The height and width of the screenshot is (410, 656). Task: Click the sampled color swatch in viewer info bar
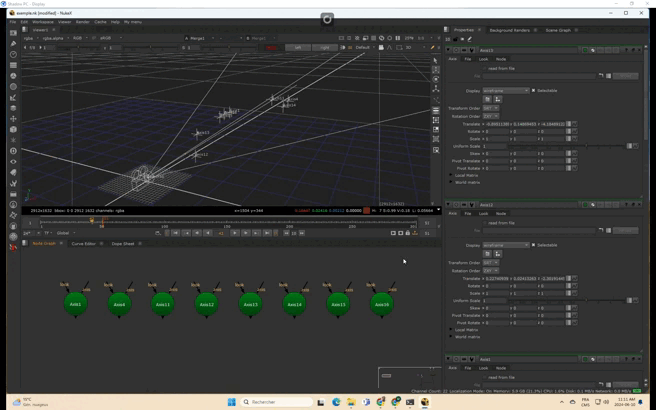point(366,211)
